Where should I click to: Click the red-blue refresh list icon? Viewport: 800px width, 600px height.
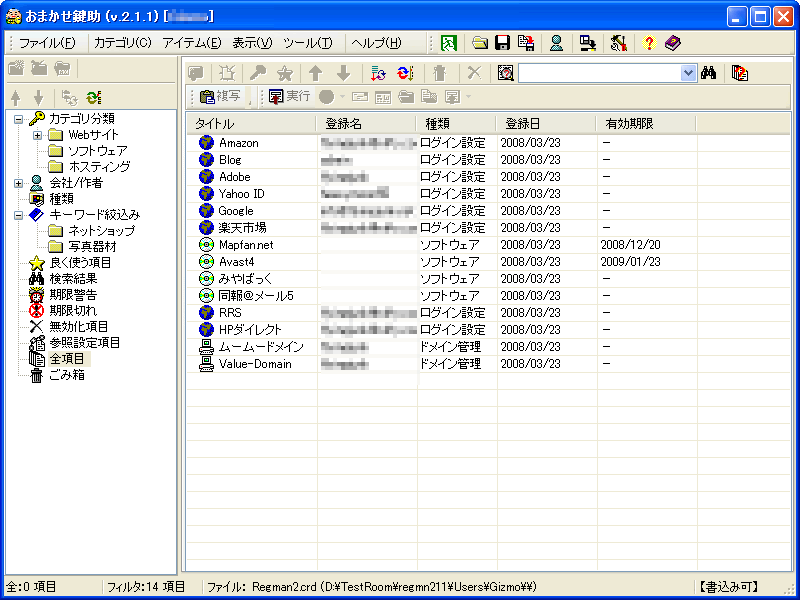point(405,73)
